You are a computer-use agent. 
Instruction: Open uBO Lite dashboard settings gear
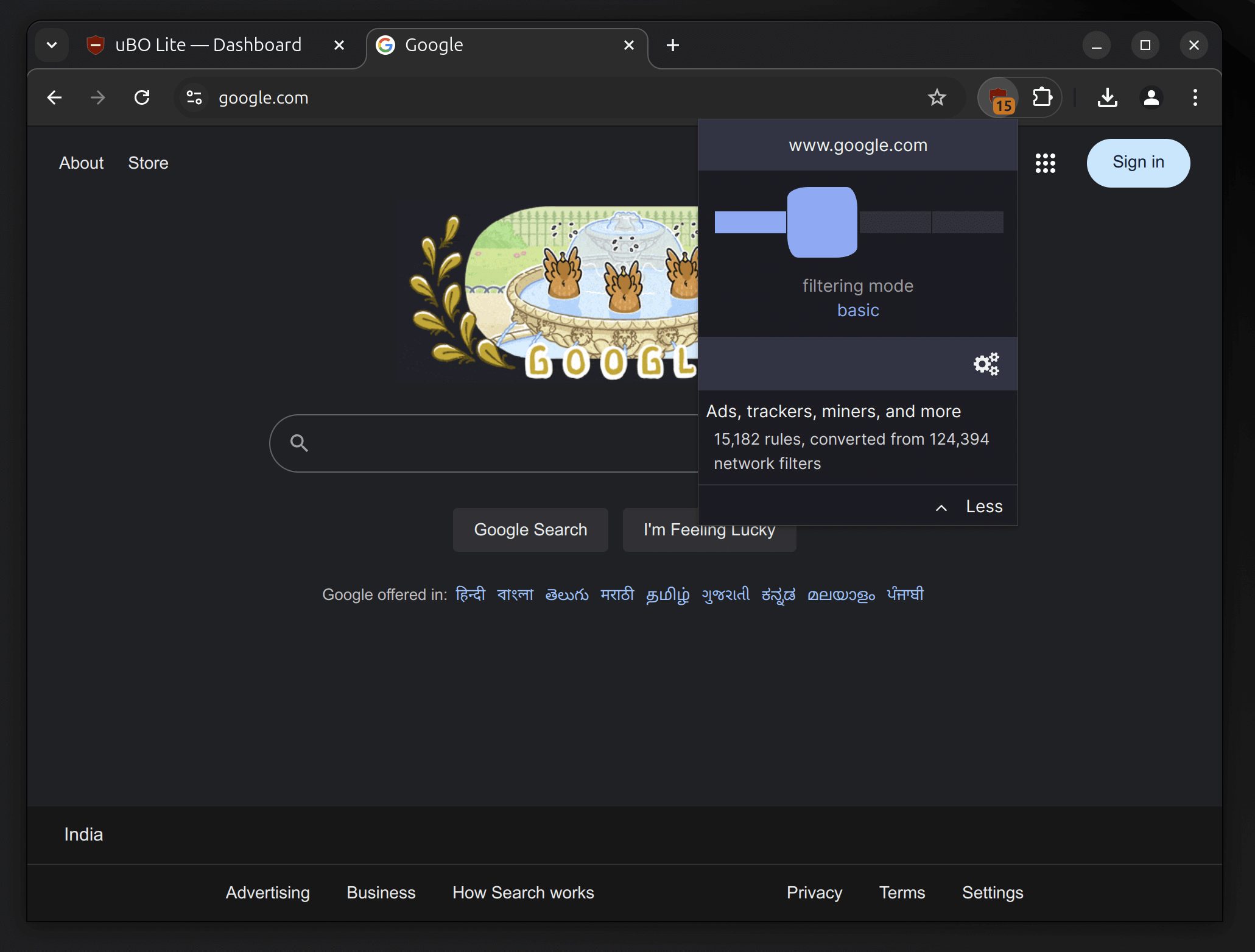[987, 363]
